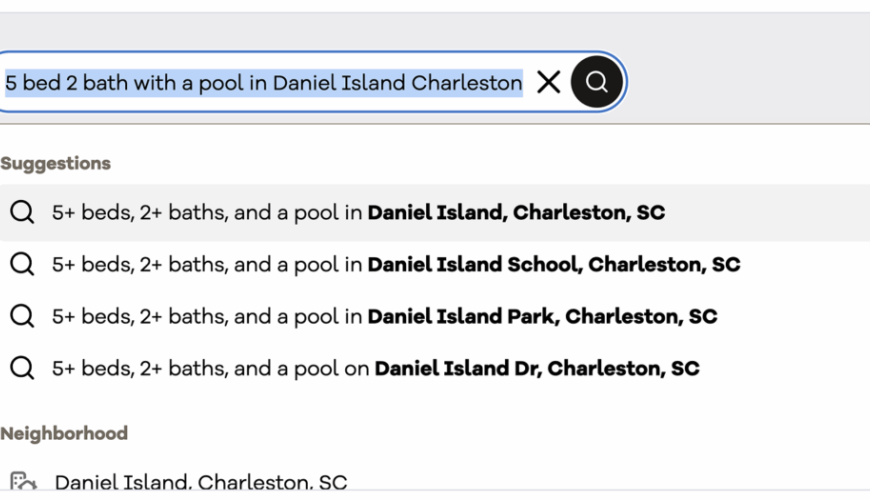Click bold "Daniel Island, Charleston, SC" in first suggestion
Viewport: 870px width, 500px height.
(x=516, y=213)
